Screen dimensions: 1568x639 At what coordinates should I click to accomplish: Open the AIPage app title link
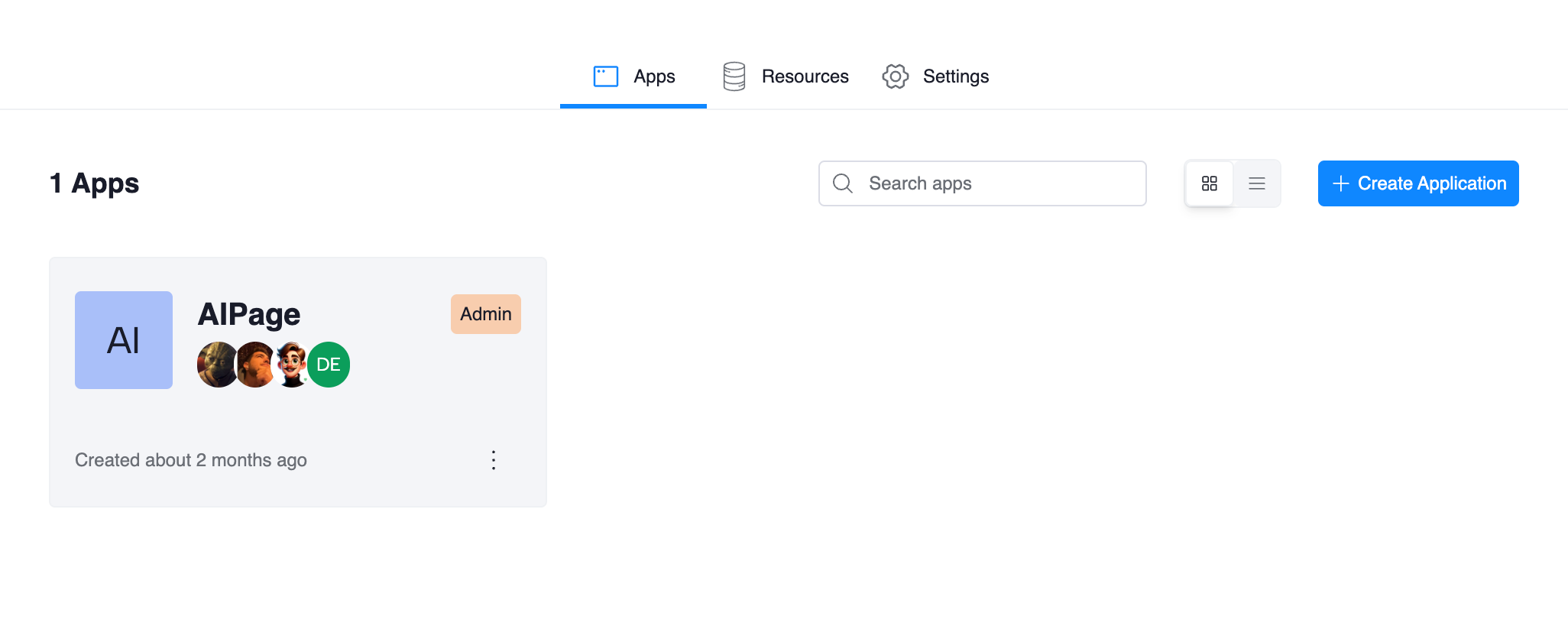[x=249, y=314]
